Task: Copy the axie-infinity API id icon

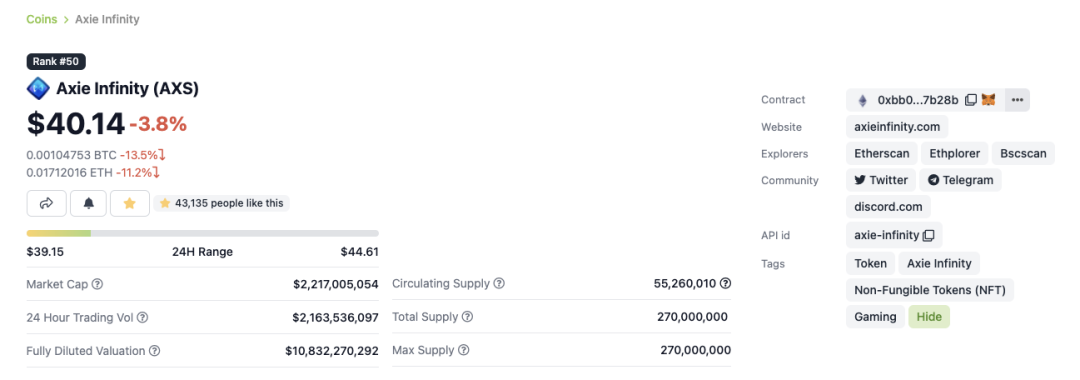Action: [928, 235]
